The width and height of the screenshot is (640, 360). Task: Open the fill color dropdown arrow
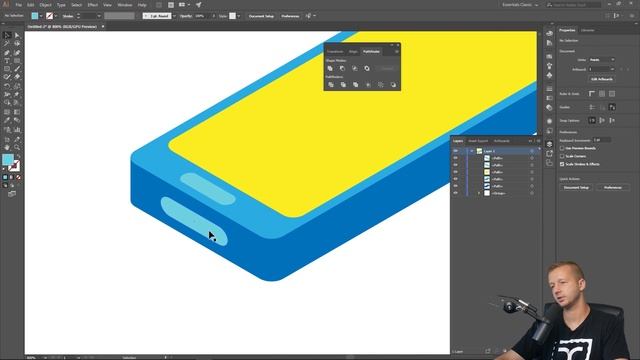click(41, 16)
